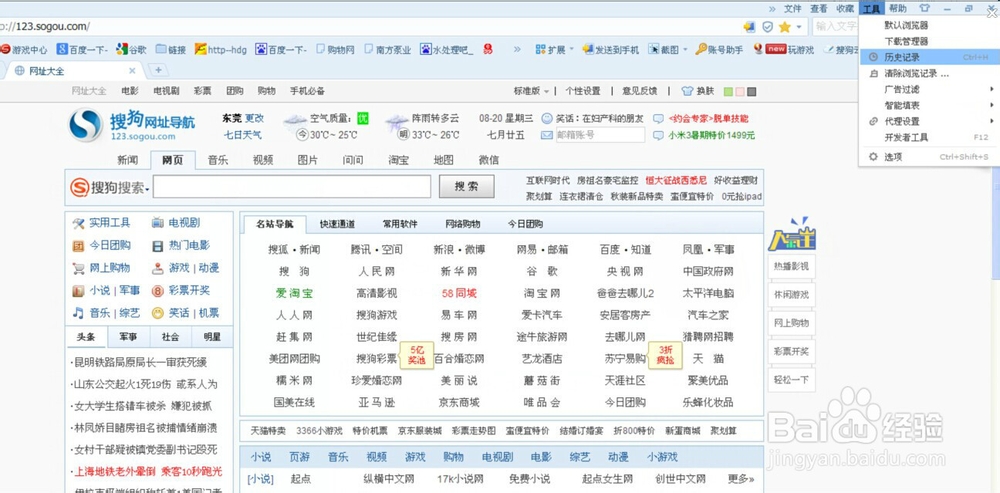Screen dimensions: 1000x493
Task: Open the 收藏 menu
Action: point(845,8)
